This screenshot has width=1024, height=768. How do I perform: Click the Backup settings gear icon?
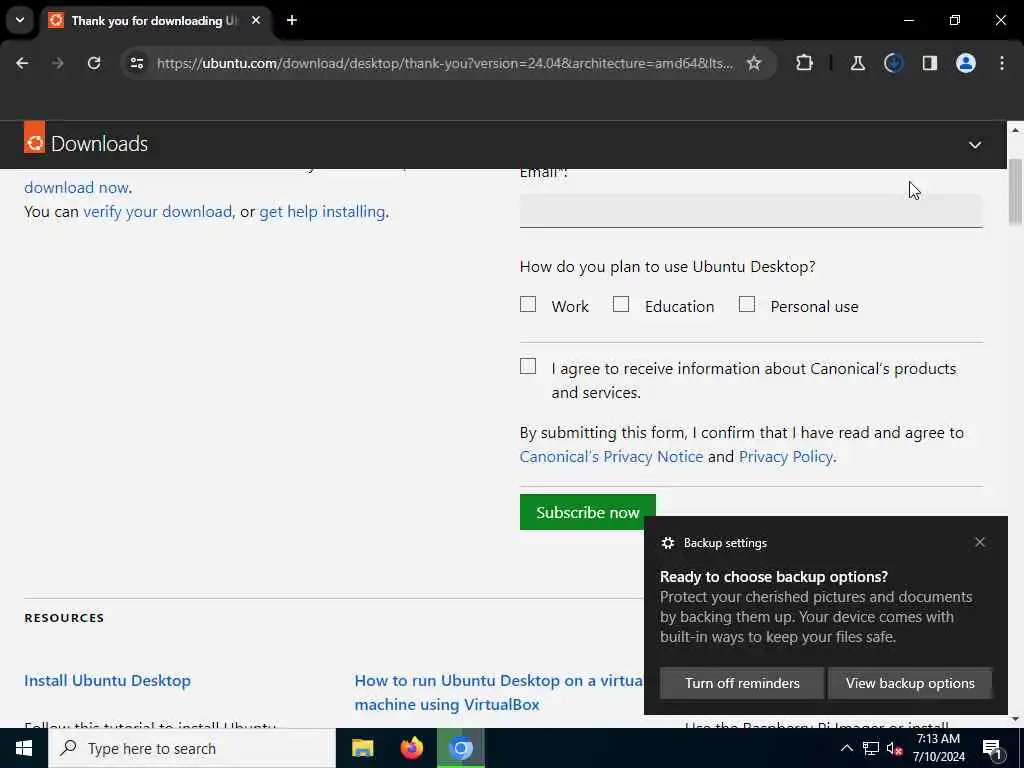coord(667,543)
